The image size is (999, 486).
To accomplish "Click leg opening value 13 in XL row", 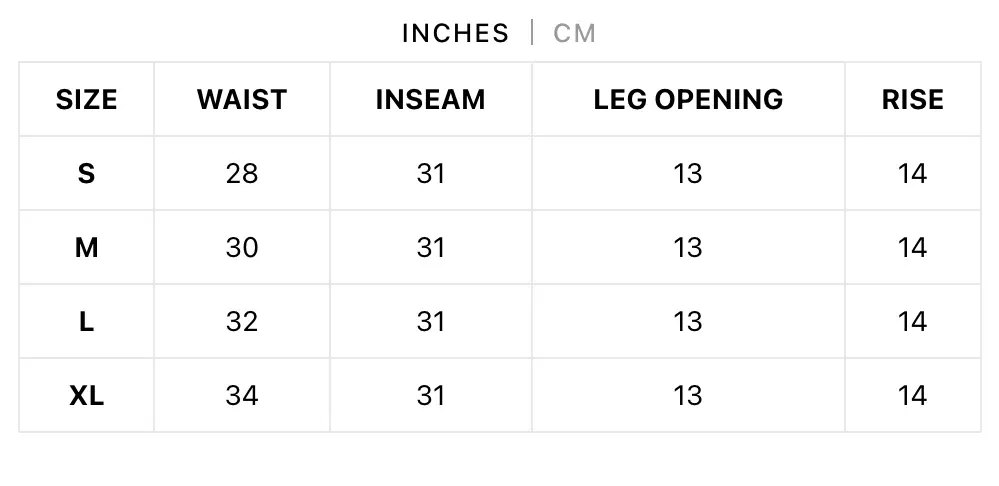I will point(688,395).
